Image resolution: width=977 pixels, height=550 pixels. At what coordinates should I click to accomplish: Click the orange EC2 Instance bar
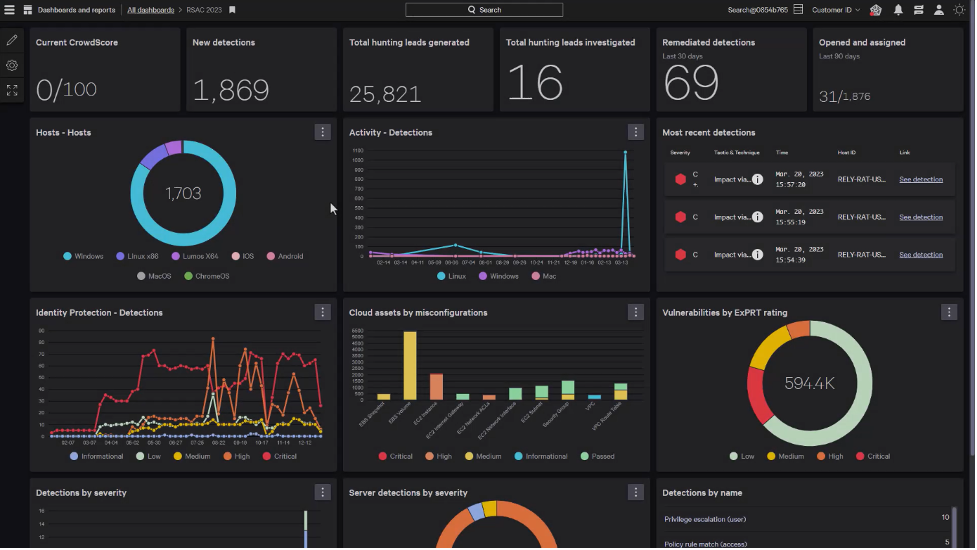pyautogui.click(x=436, y=387)
